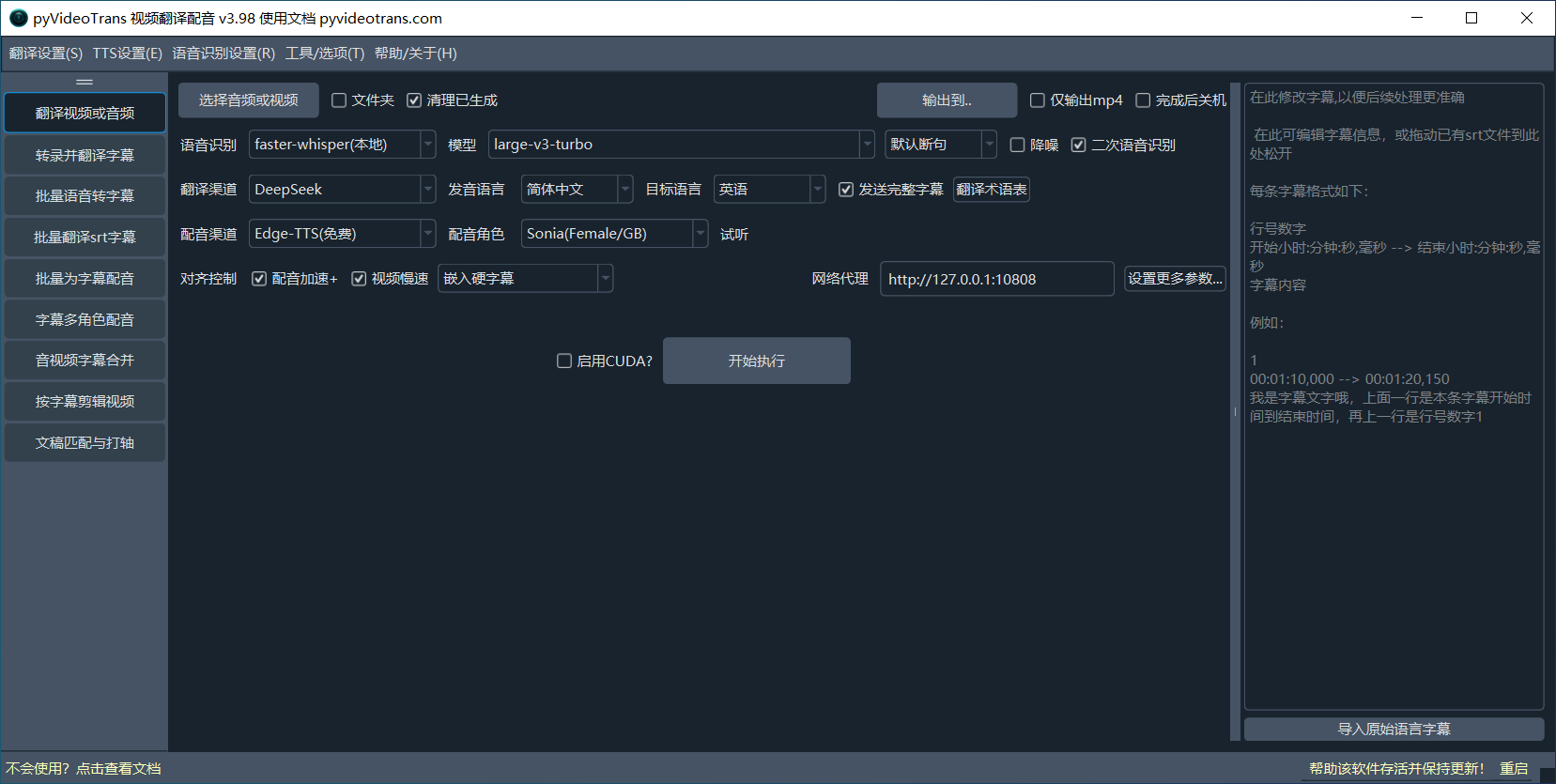The height and width of the screenshot is (784, 1556).
Task: Open the 工具/选项(T) menu
Action: 325,54
